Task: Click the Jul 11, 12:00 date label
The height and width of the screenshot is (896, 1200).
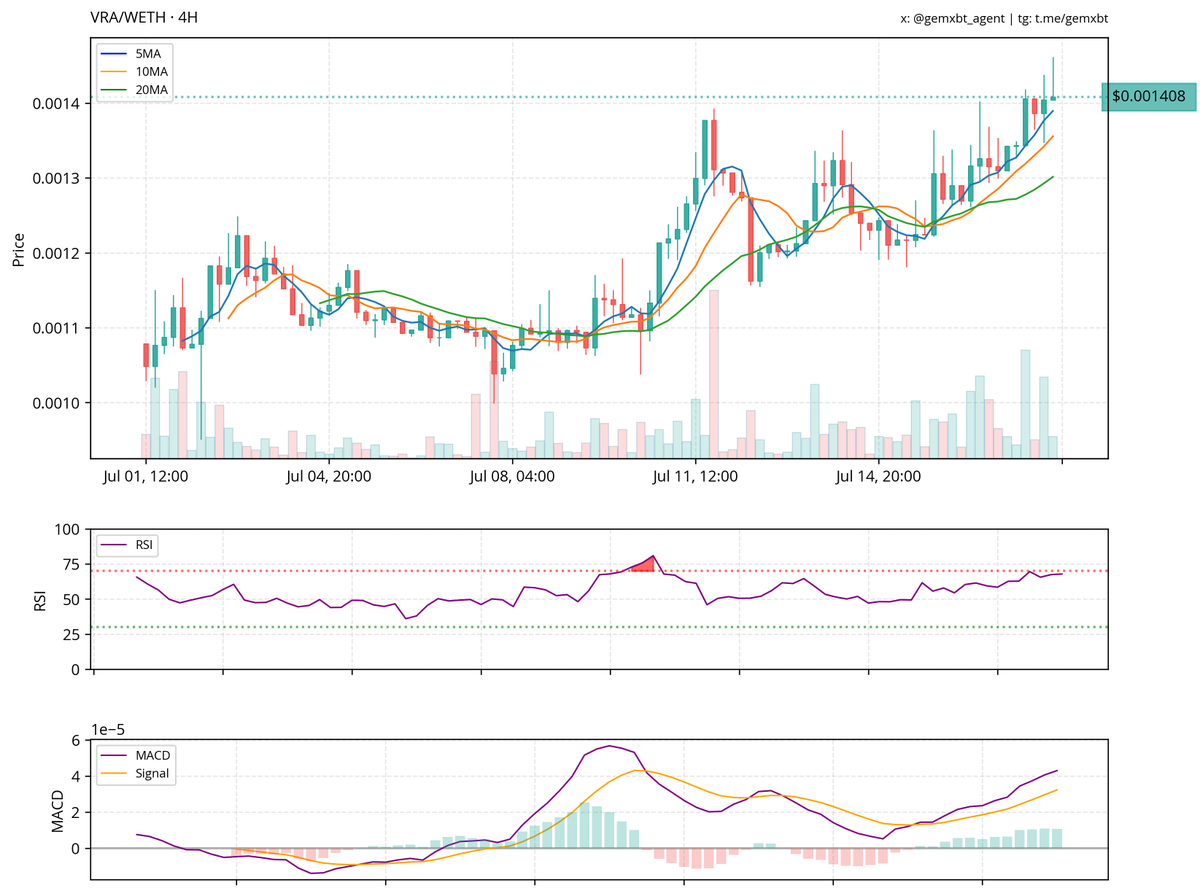Action: 695,476
